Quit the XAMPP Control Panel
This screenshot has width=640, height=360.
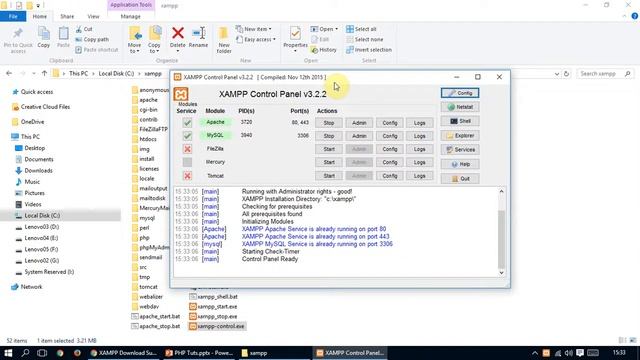(x=460, y=179)
